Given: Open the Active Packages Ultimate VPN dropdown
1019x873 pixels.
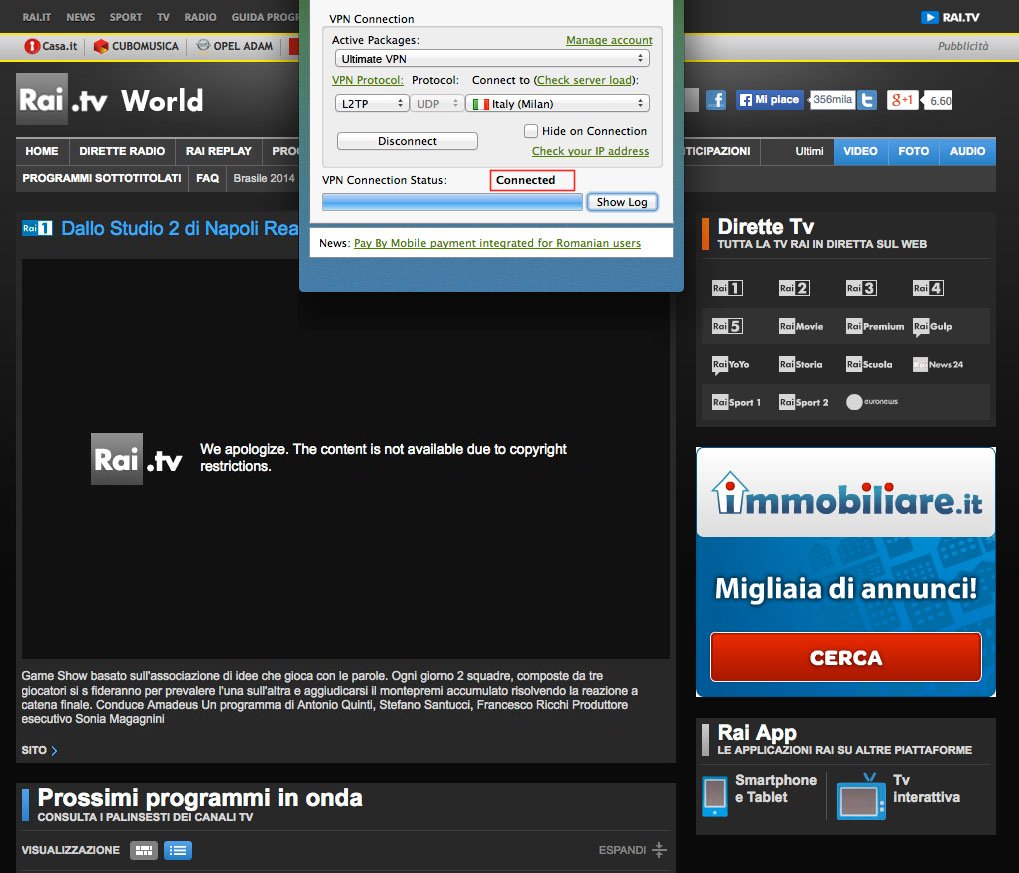Looking at the screenshot, I should tap(492, 59).
